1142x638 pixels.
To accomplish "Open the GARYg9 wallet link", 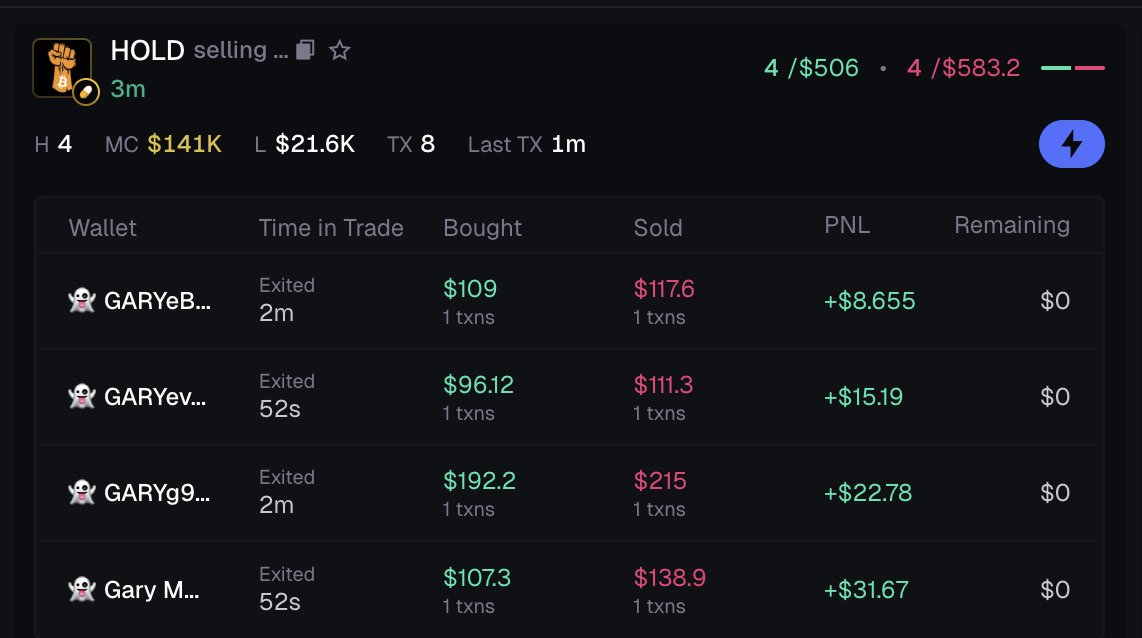I will tap(157, 493).
